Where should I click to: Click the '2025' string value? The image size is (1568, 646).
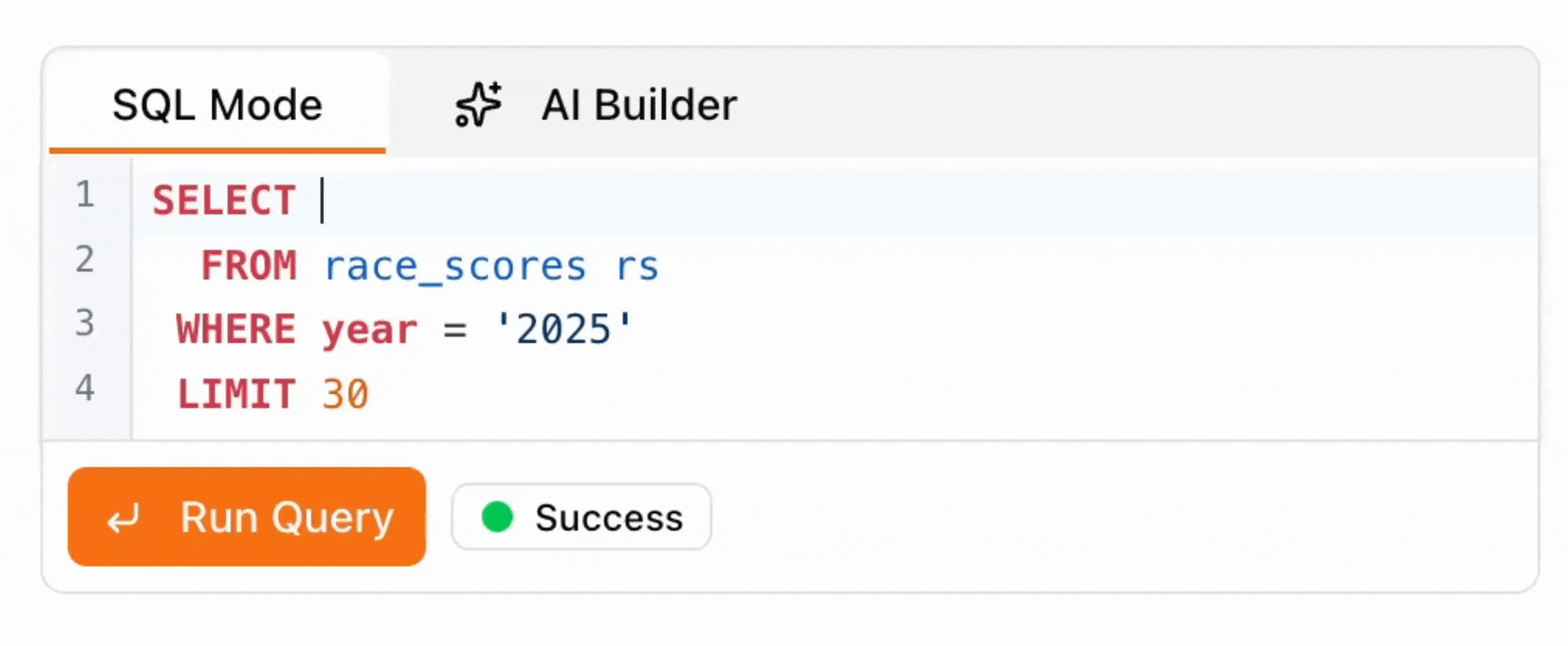click(564, 329)
